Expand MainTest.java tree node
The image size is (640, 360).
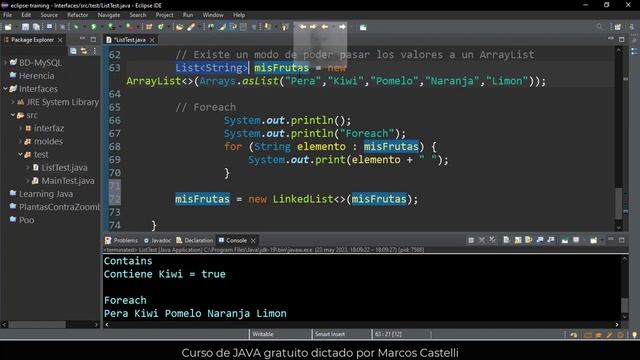tap(28, 181)
